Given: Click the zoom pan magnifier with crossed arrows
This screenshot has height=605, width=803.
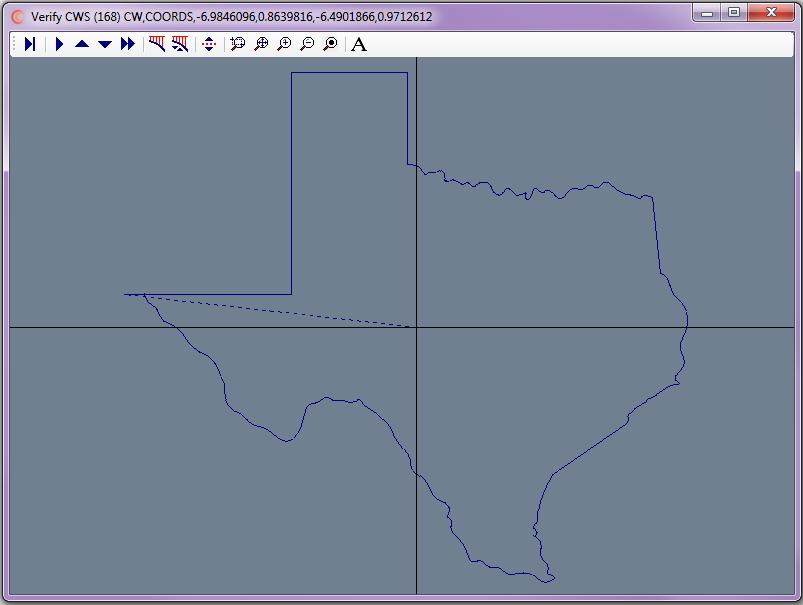Looking at the screenshot, I should 261,44.
